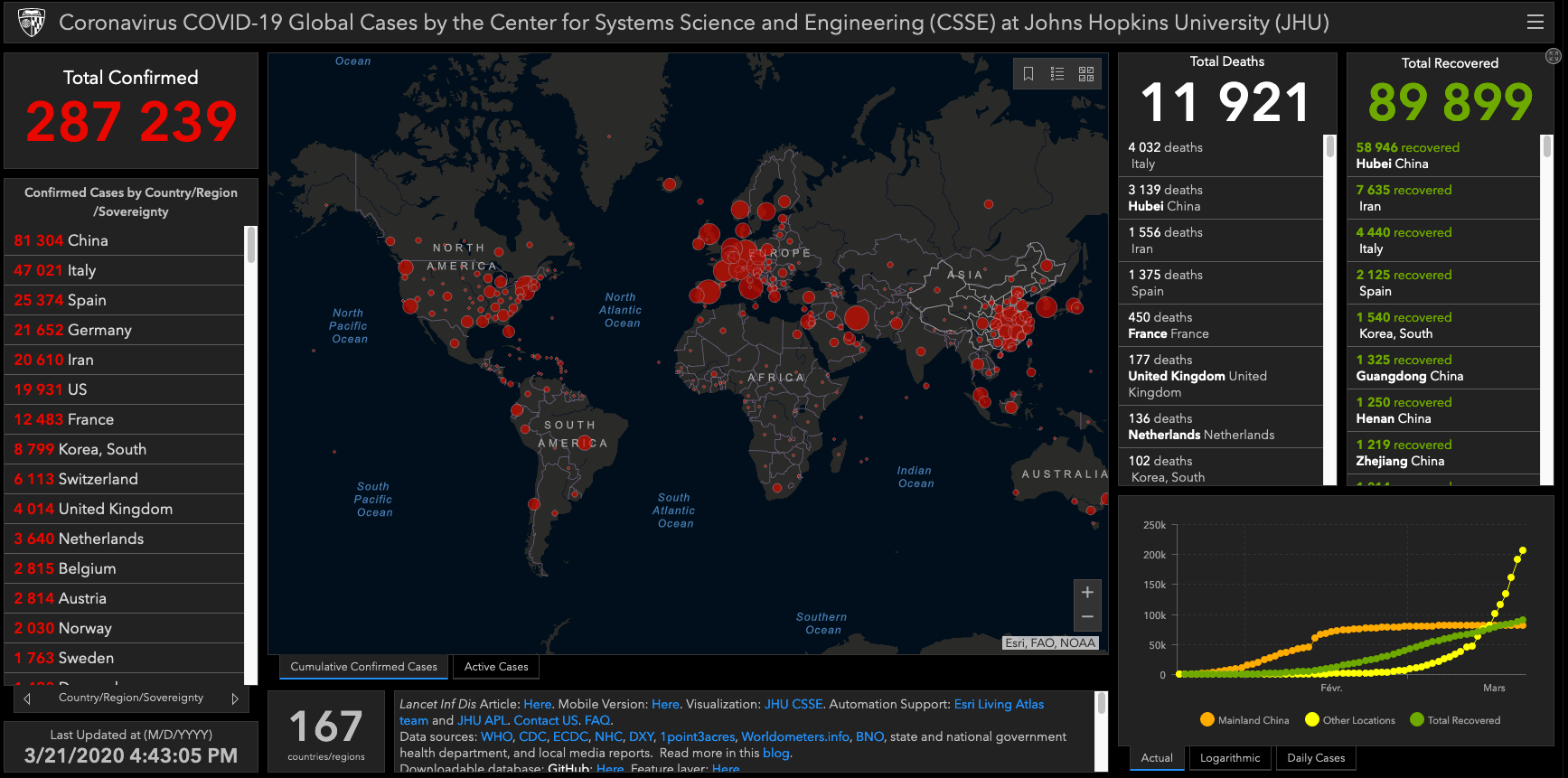Open the map bookmarks icon
1568x778 pixels.
point(1028,74)
